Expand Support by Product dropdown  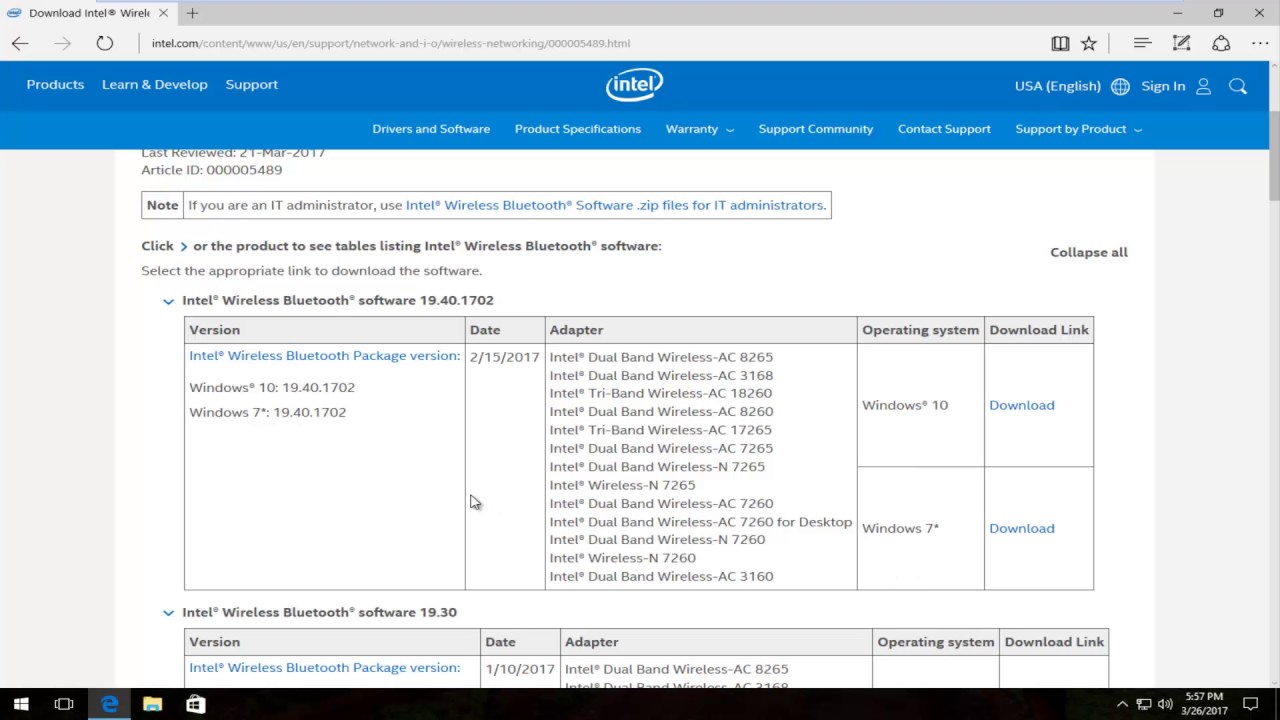point(1078,129)
